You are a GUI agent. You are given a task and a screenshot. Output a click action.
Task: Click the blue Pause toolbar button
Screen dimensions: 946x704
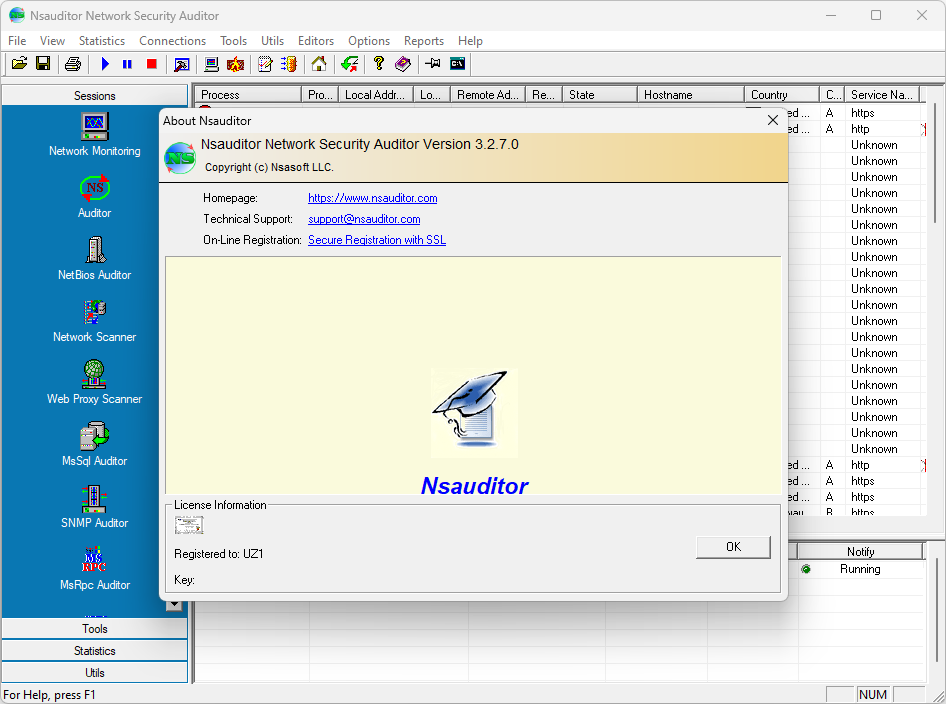tap(127, 63)
